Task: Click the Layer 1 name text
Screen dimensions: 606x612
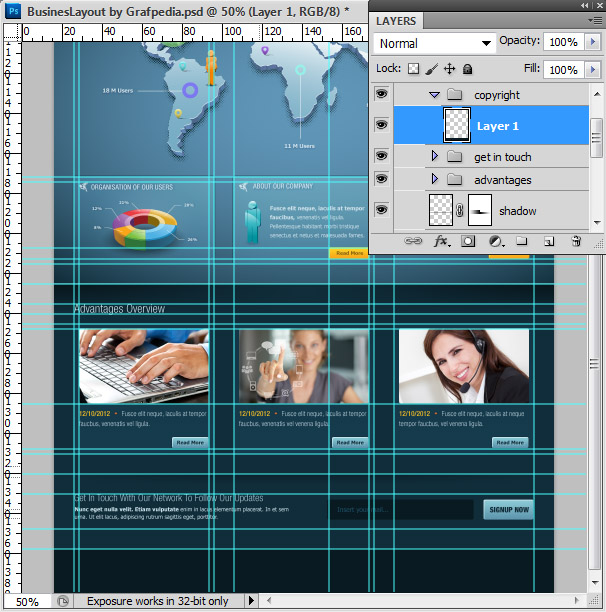Action: click(498, 126)
